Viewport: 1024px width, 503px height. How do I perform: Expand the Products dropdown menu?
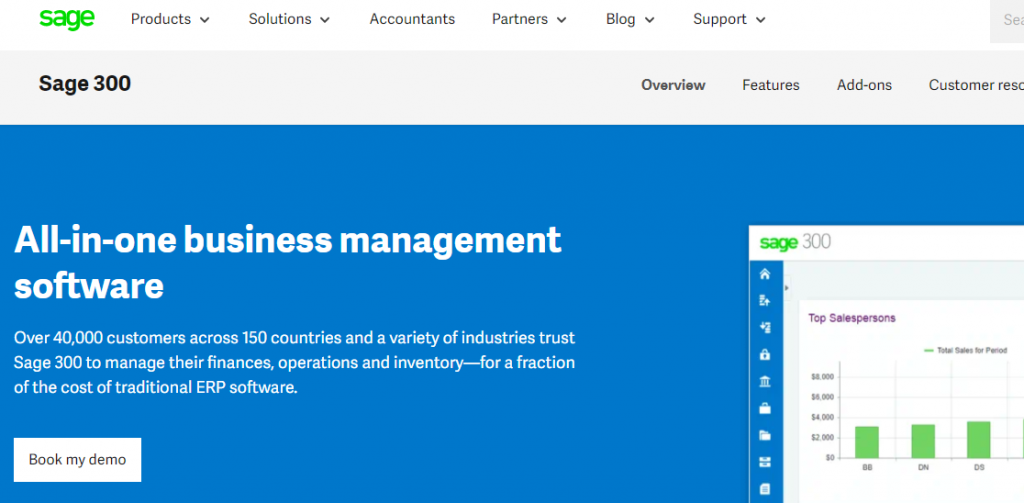[170, 20]
